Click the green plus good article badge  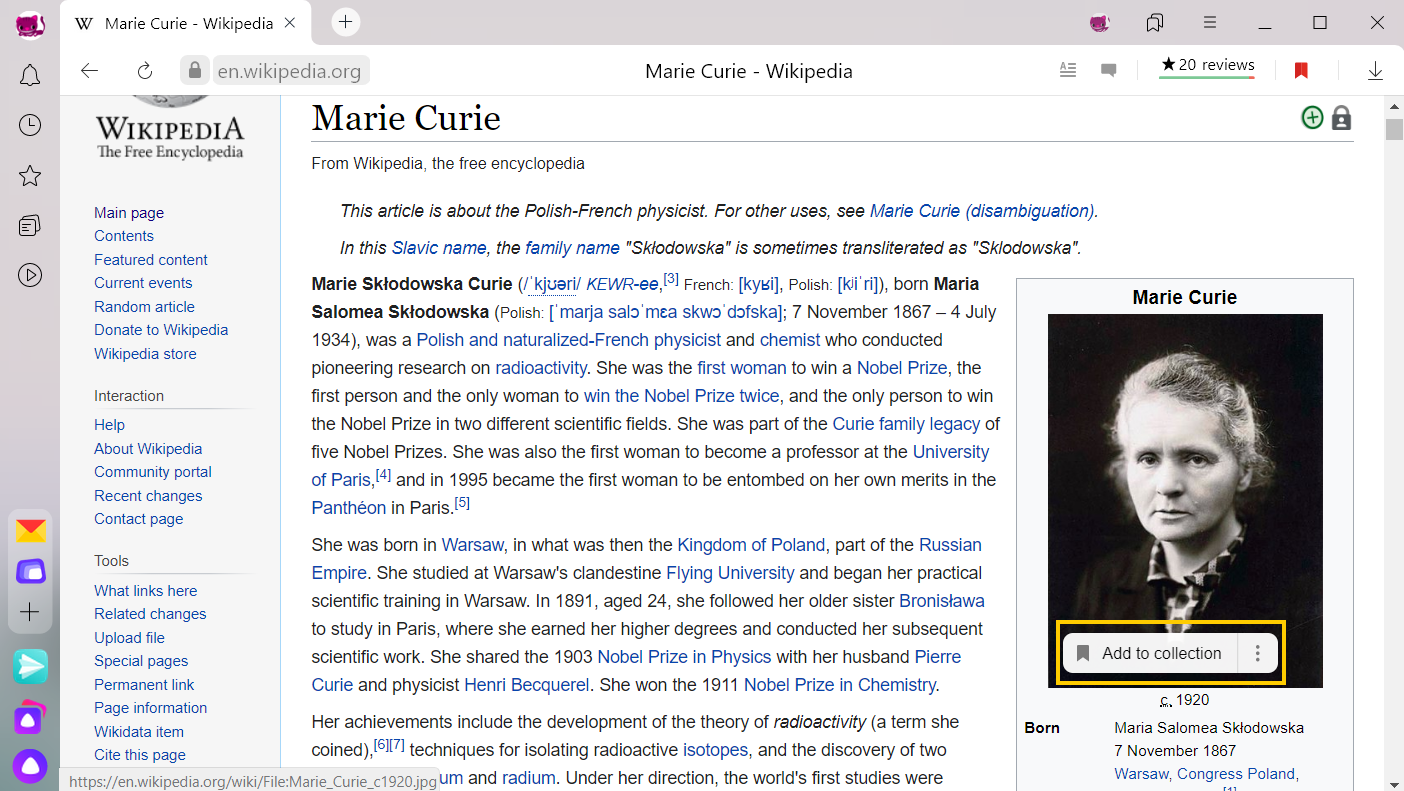(1312, 118)
